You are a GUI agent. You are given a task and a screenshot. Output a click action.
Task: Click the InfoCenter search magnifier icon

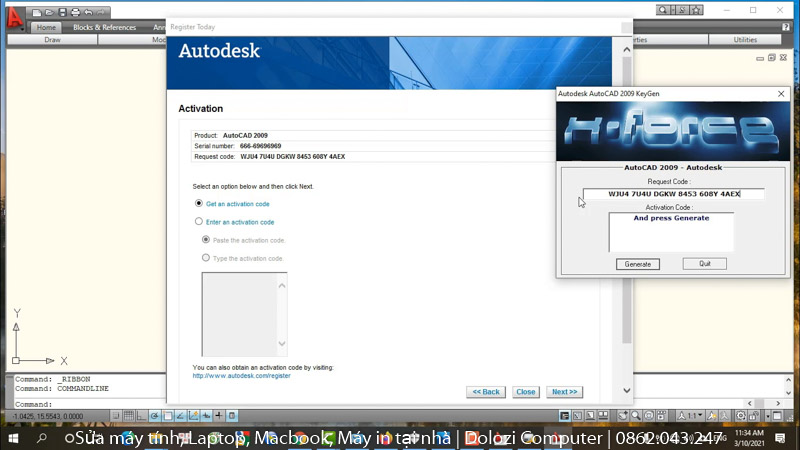coord(665,10)
